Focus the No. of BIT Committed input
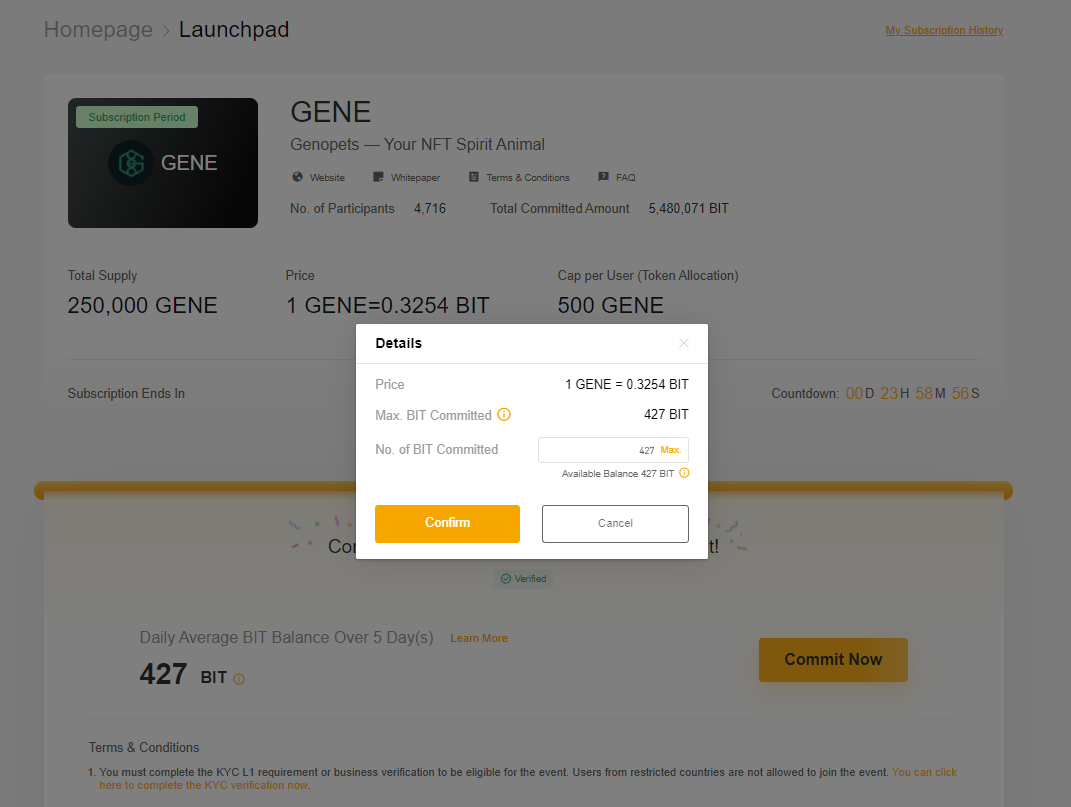The height and width of the screenshot is (807, 1071). click(x=613, y=450)
